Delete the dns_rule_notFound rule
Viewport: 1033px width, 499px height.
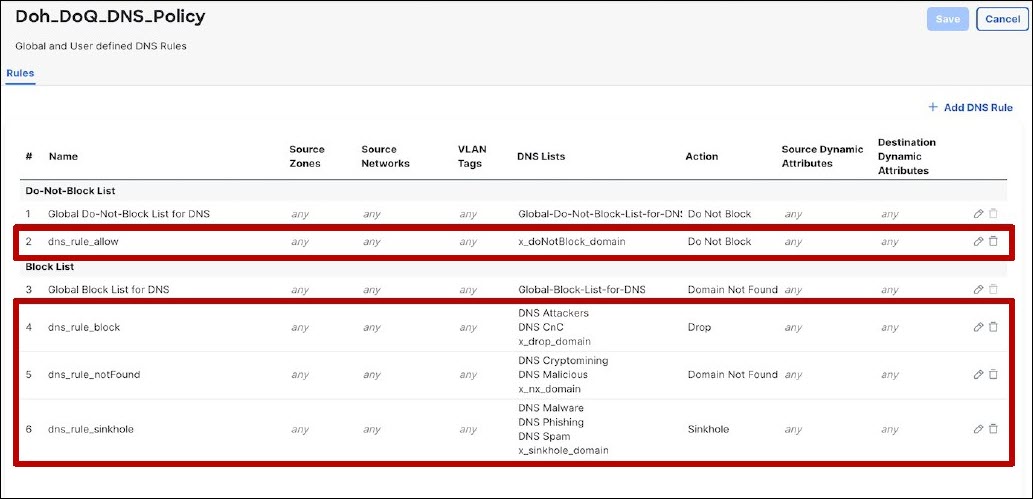[x=993, y=374]
